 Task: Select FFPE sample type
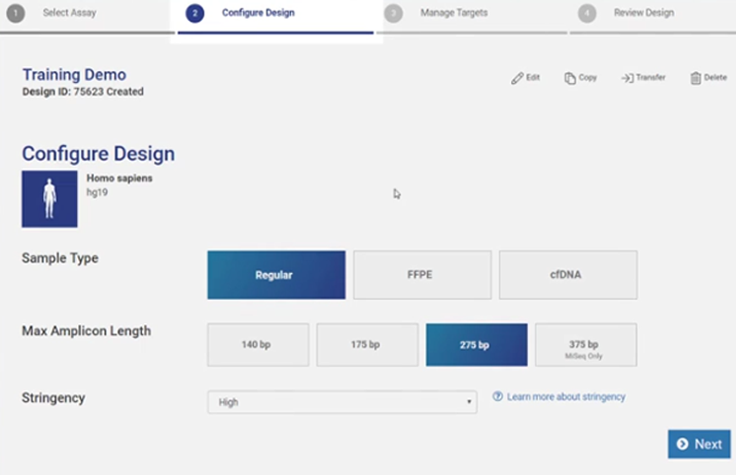pyautogui.click(x=422, y=275)
